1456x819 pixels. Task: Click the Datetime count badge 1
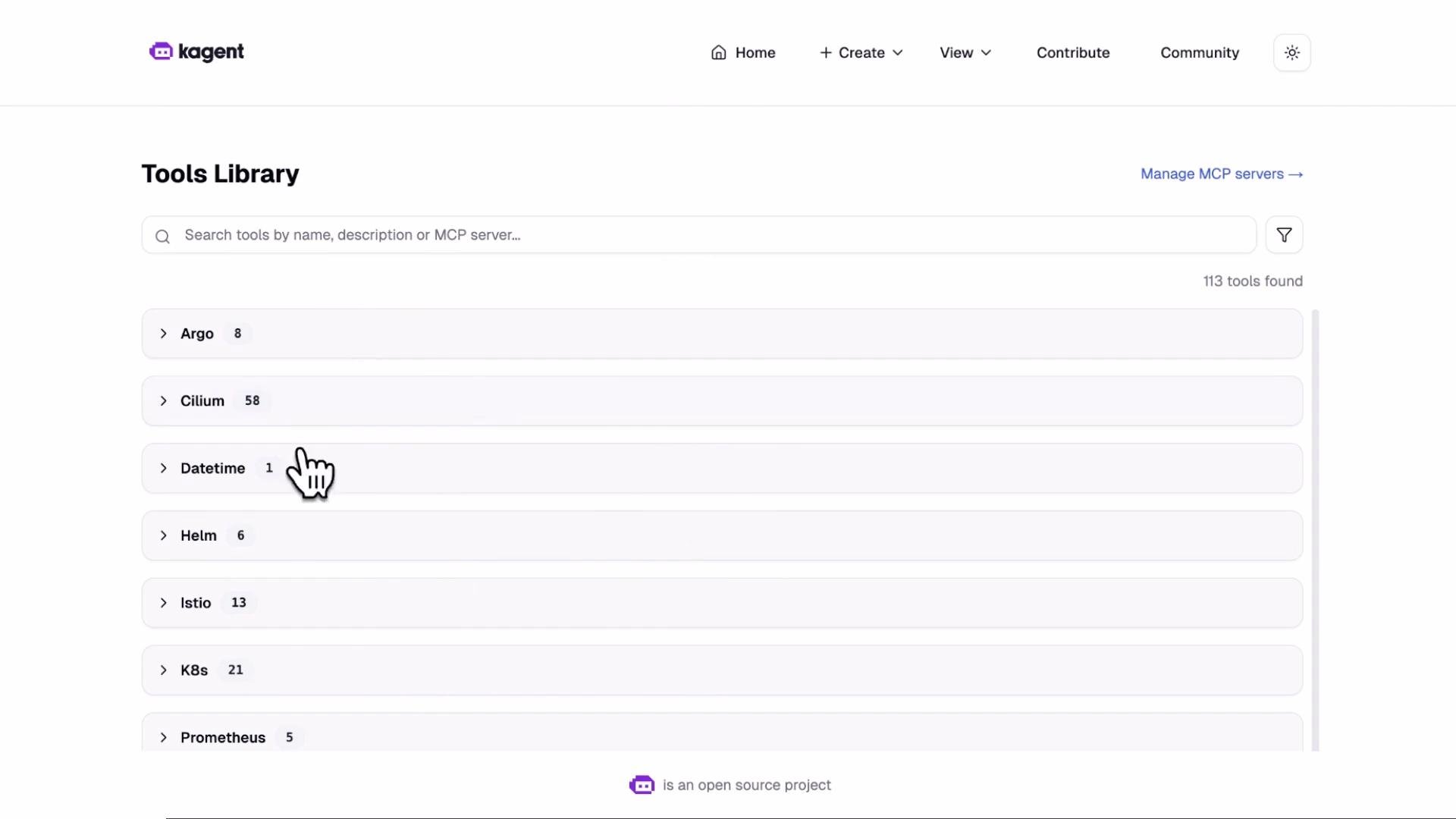[268, 468]
